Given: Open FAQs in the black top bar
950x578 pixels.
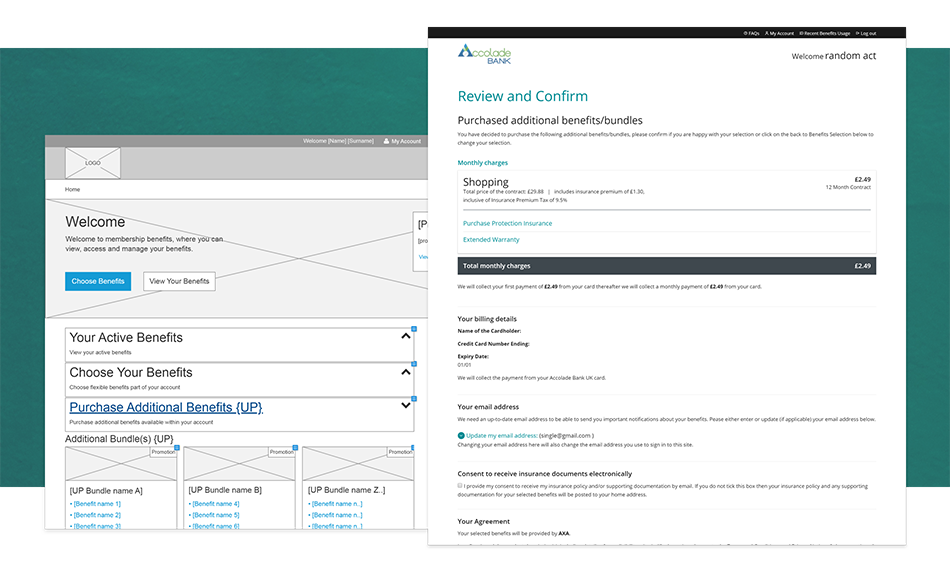Looking at the screenshot, I should click(x=751, y=33).
